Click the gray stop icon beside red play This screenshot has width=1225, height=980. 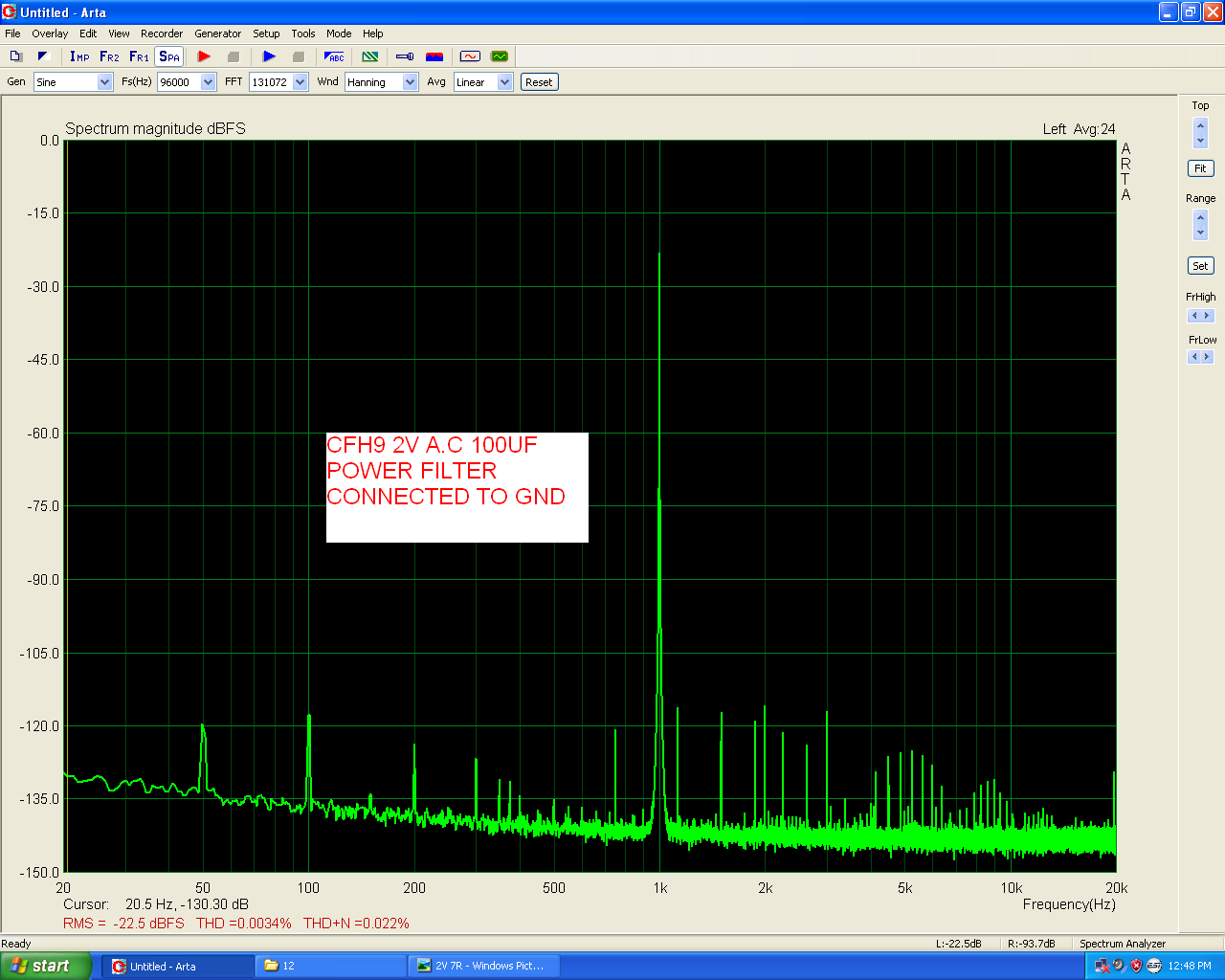click(x=233, y=56)
